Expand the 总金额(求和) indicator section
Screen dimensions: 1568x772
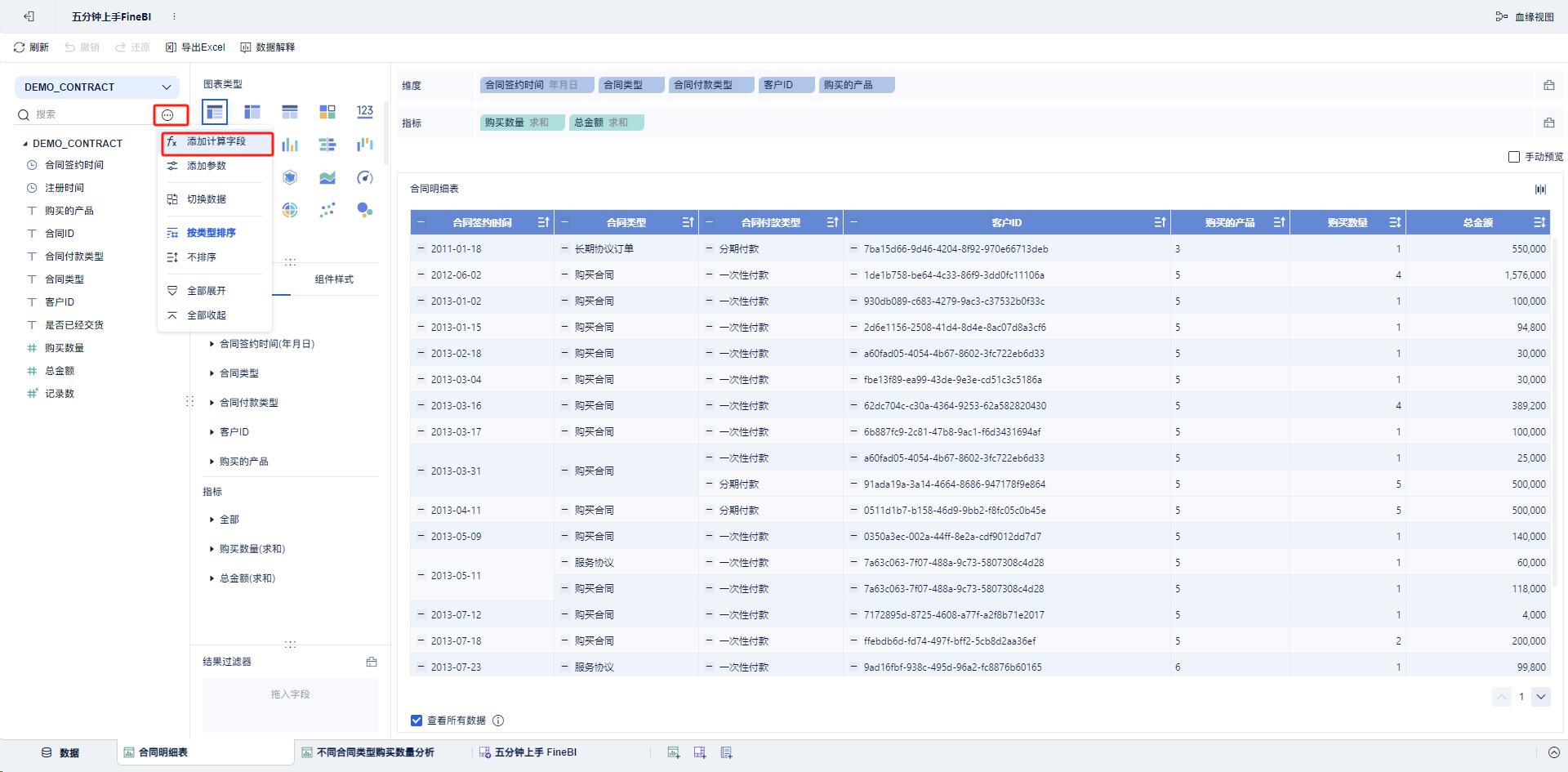tap(212, 578)
